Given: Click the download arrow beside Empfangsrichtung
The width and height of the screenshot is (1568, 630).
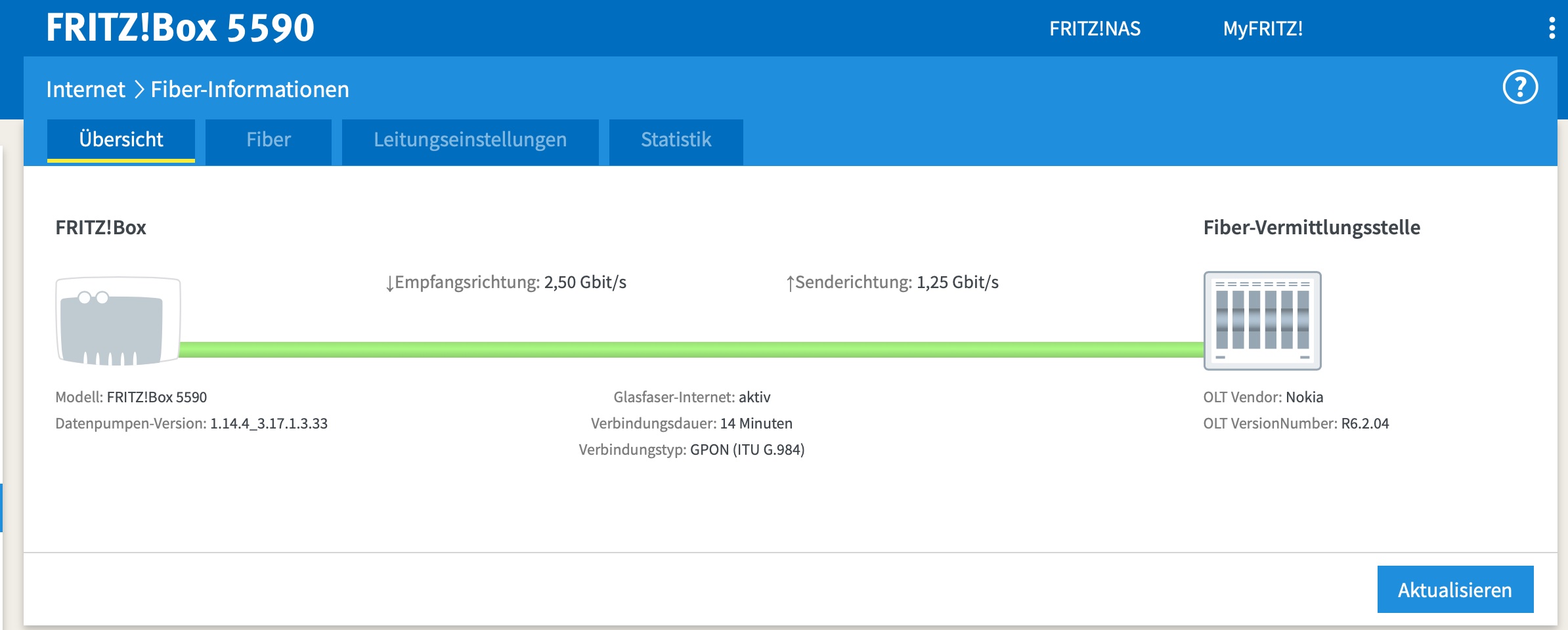Looking at the screenshot, I should tap(389, 283).
